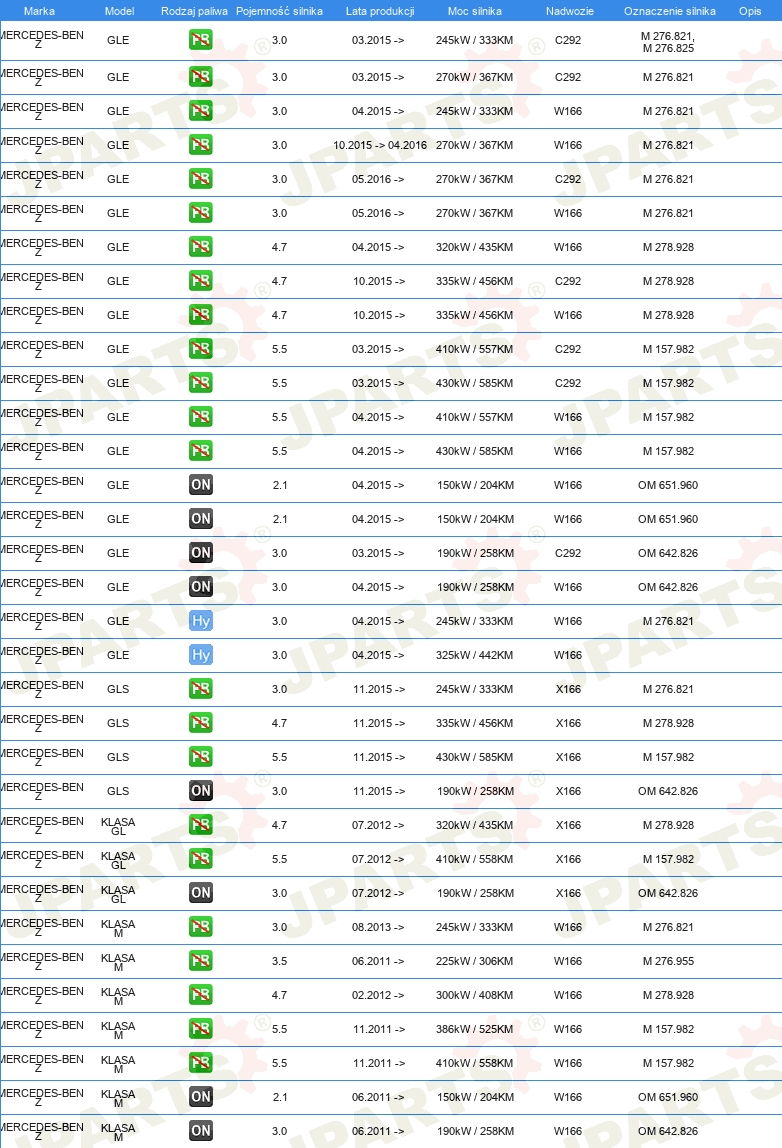The image size is (782, 1148).
Task: Click the Lata produkcji column header
Action: (x=380, y=11)
